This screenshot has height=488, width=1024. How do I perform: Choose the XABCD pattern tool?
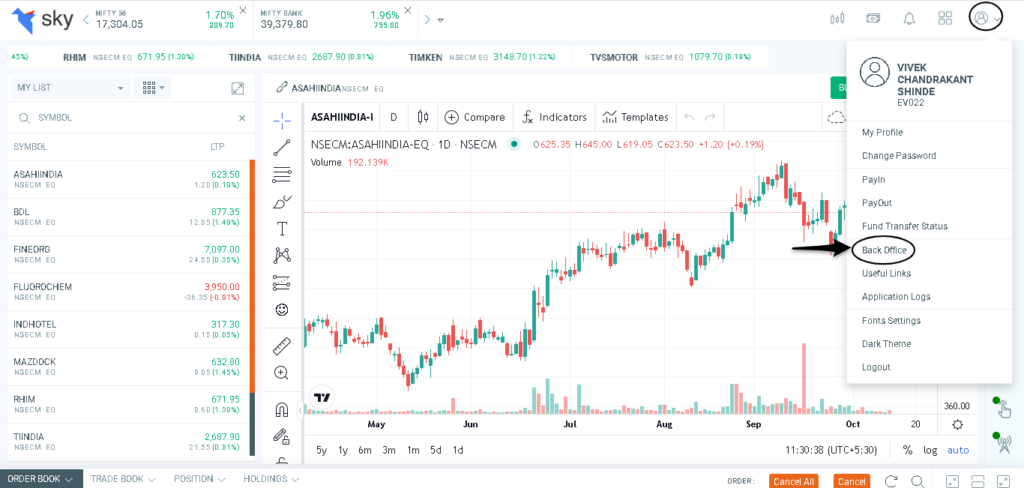point(282,255)
